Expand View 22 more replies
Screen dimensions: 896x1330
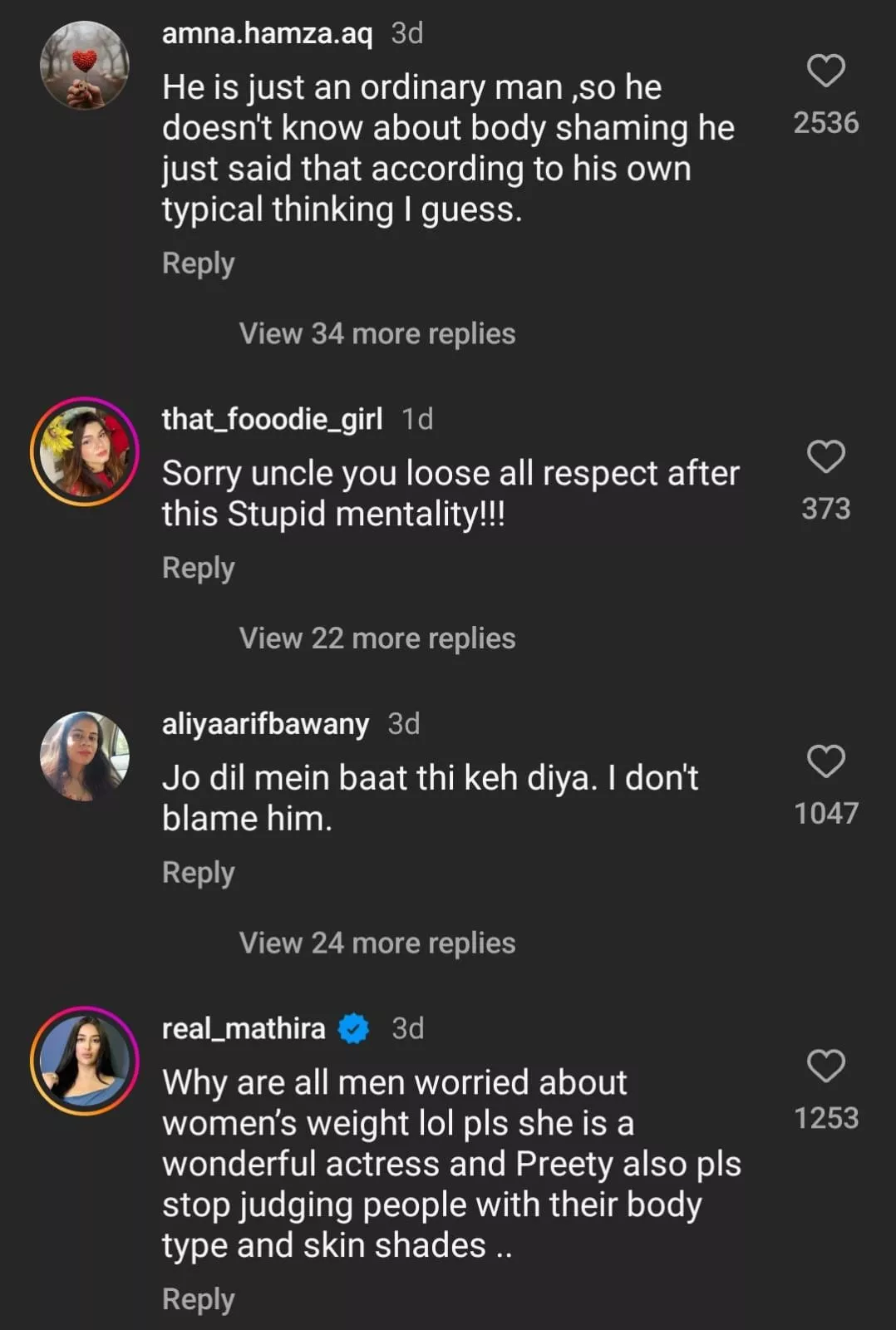tap(377, 638)
